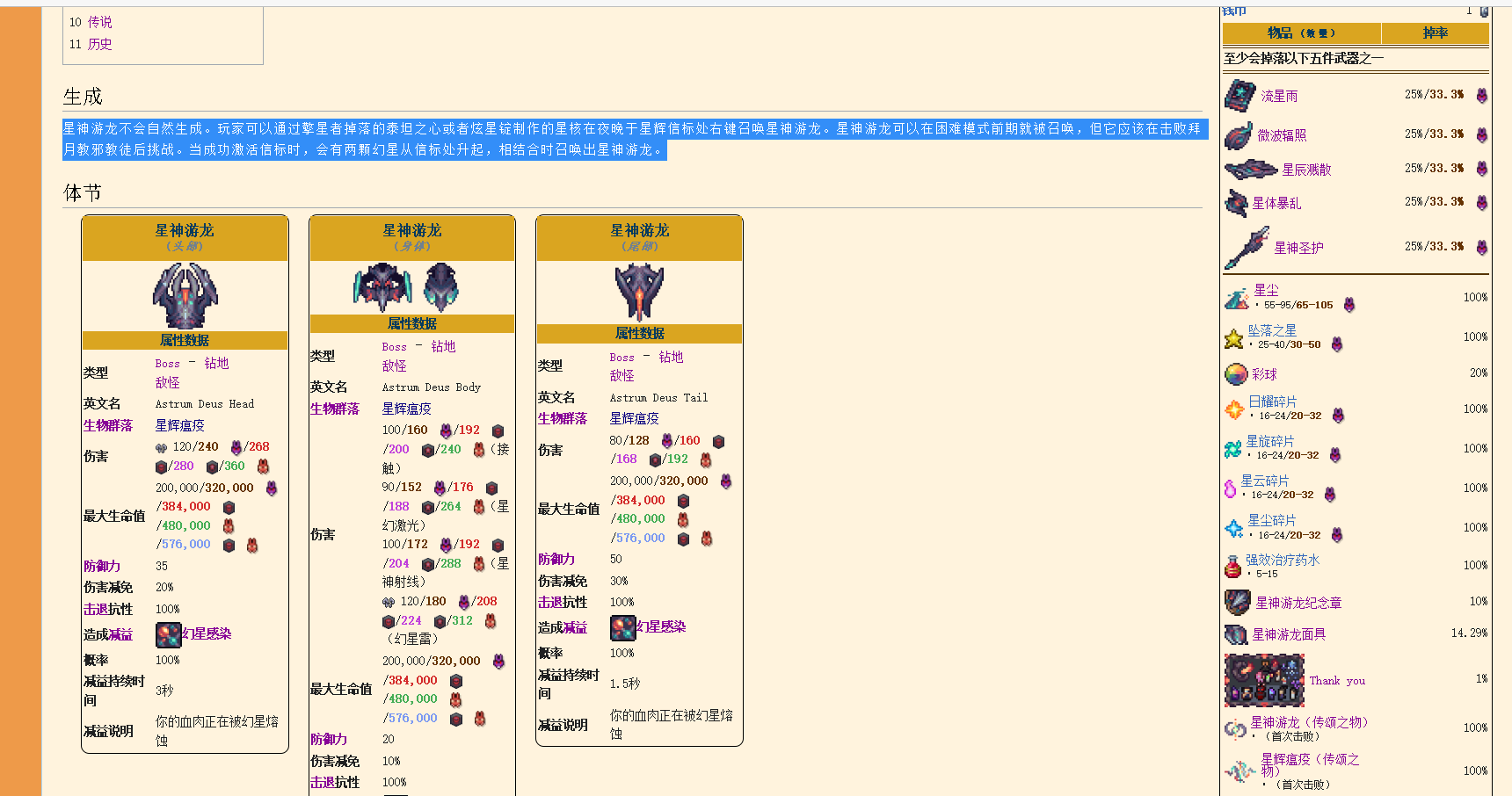Open the Astrum Deus head sprite image
1512x796 pixels.
point(185,295)
